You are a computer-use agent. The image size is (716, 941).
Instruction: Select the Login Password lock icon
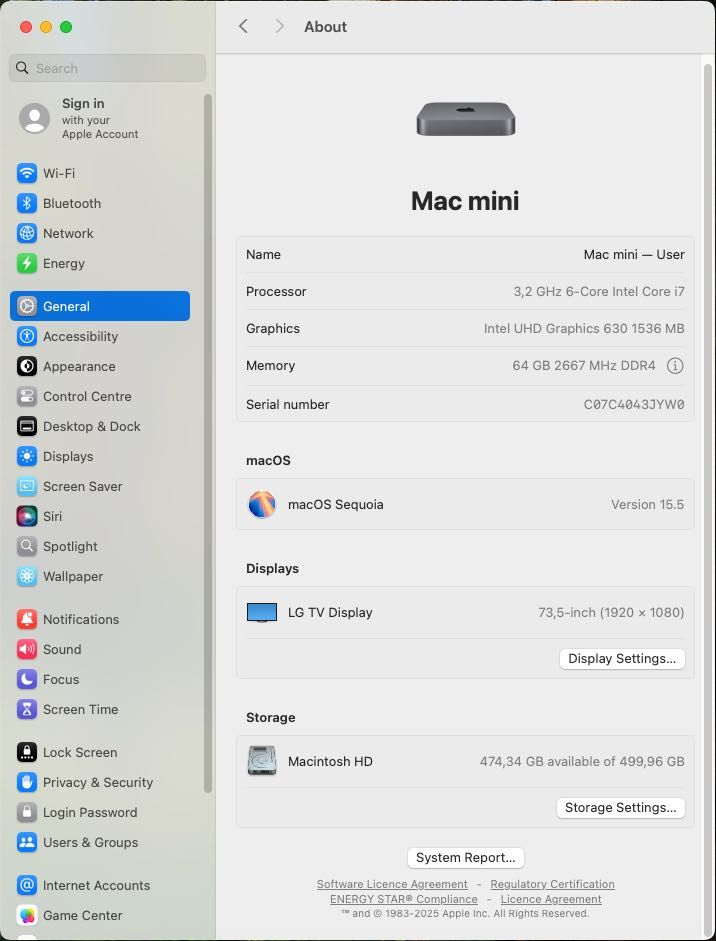click(26, 812)
